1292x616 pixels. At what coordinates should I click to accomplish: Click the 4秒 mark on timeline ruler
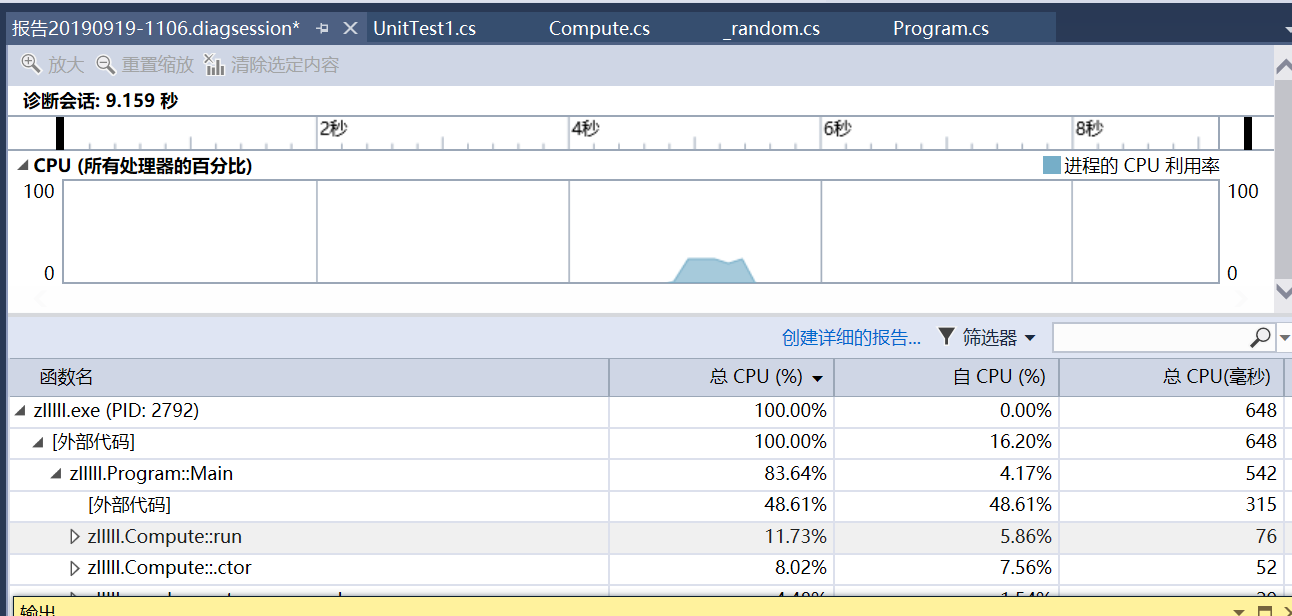click(x=585, y=128)
